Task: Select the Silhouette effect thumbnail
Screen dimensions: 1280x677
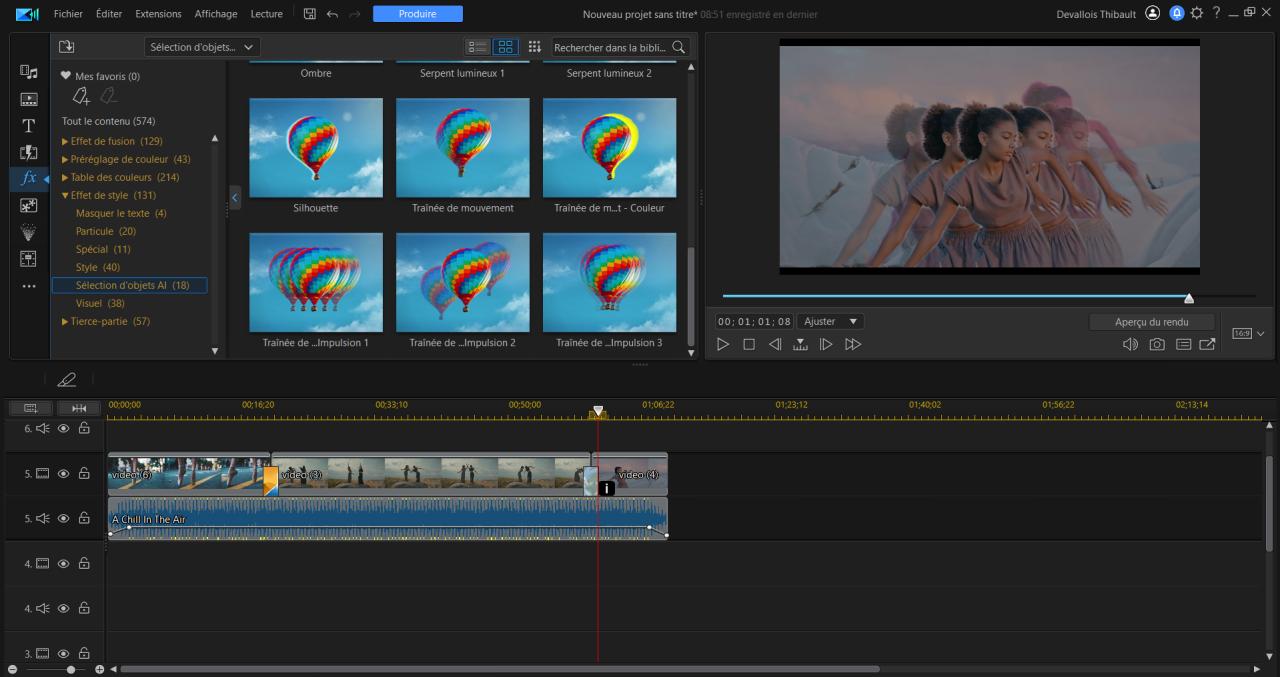Action: (315, 148)
